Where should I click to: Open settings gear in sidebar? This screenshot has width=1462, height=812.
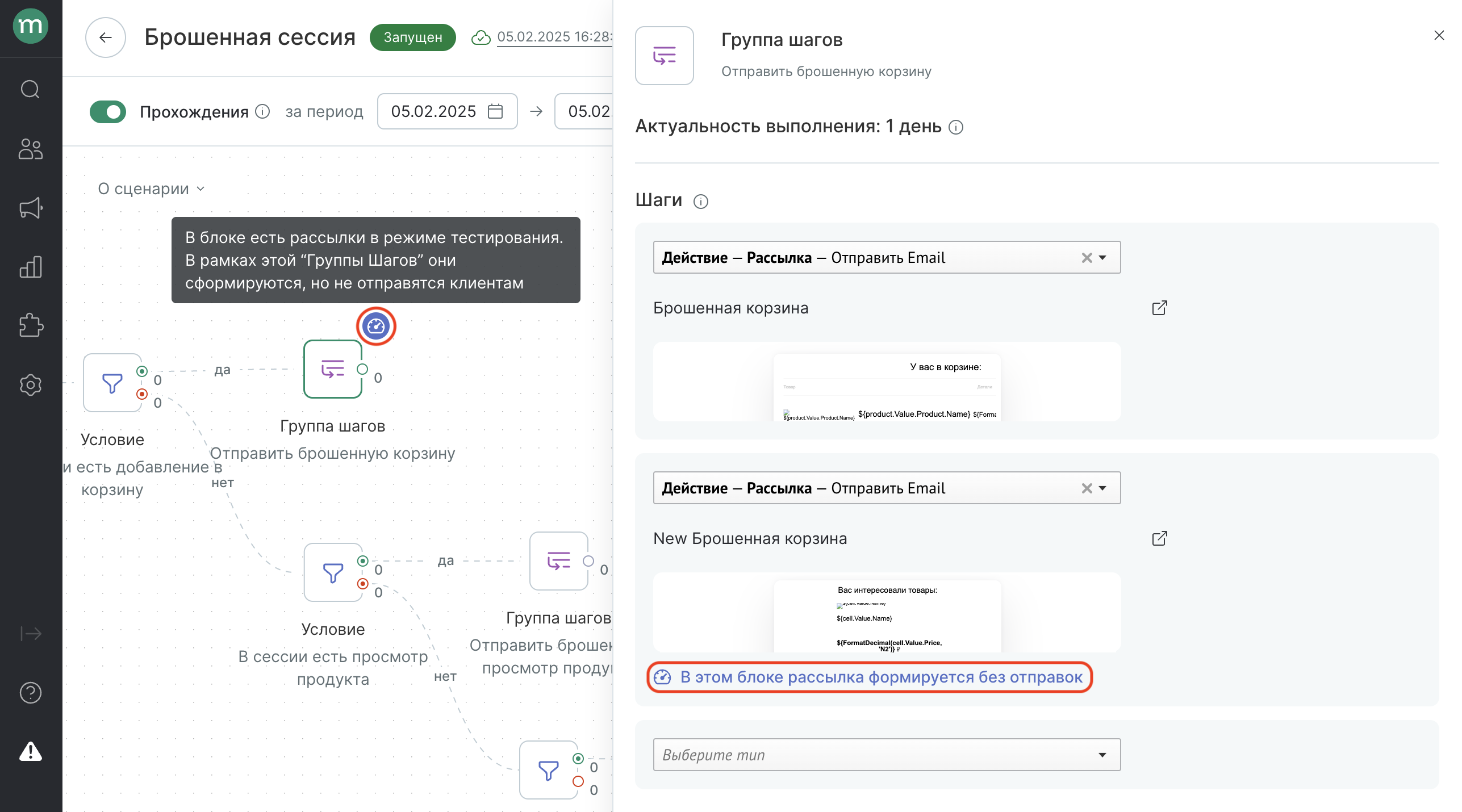(x=31, y=385)
